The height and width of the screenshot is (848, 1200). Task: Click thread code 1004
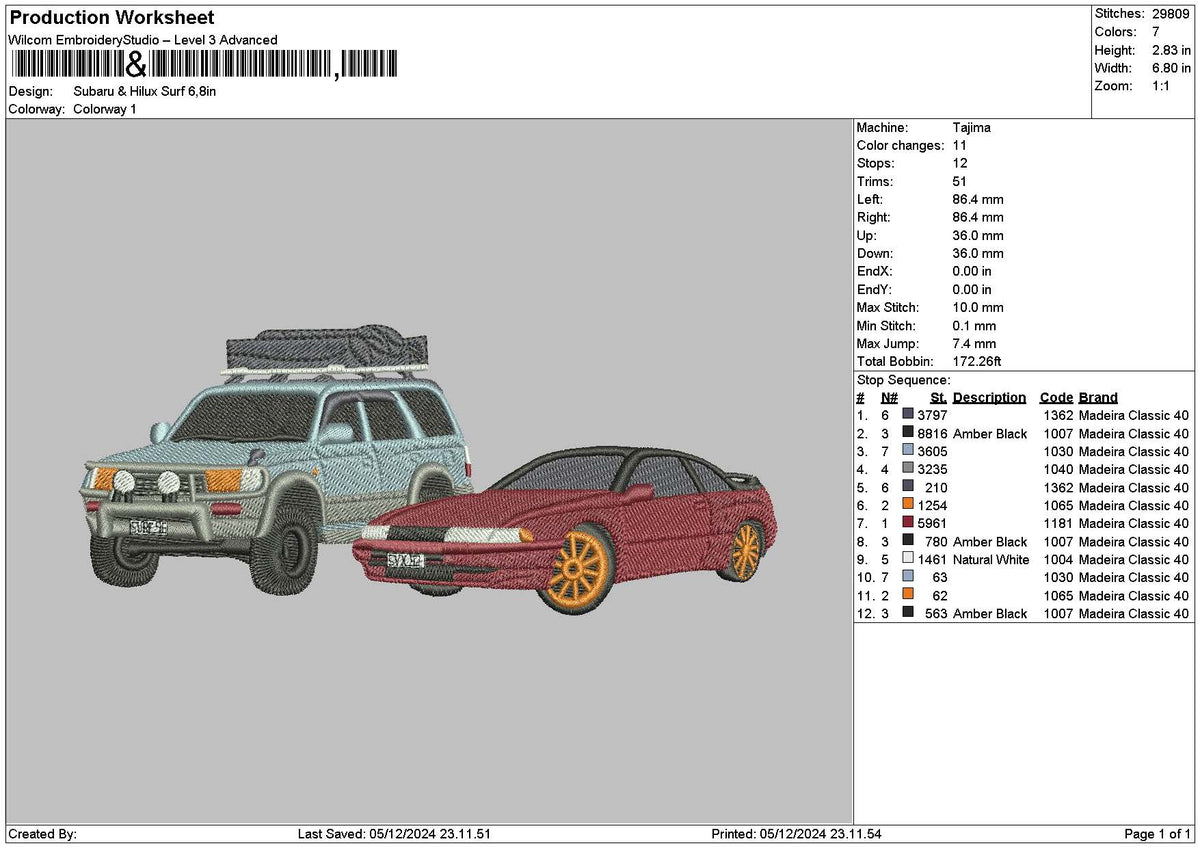coord(1057,558)
